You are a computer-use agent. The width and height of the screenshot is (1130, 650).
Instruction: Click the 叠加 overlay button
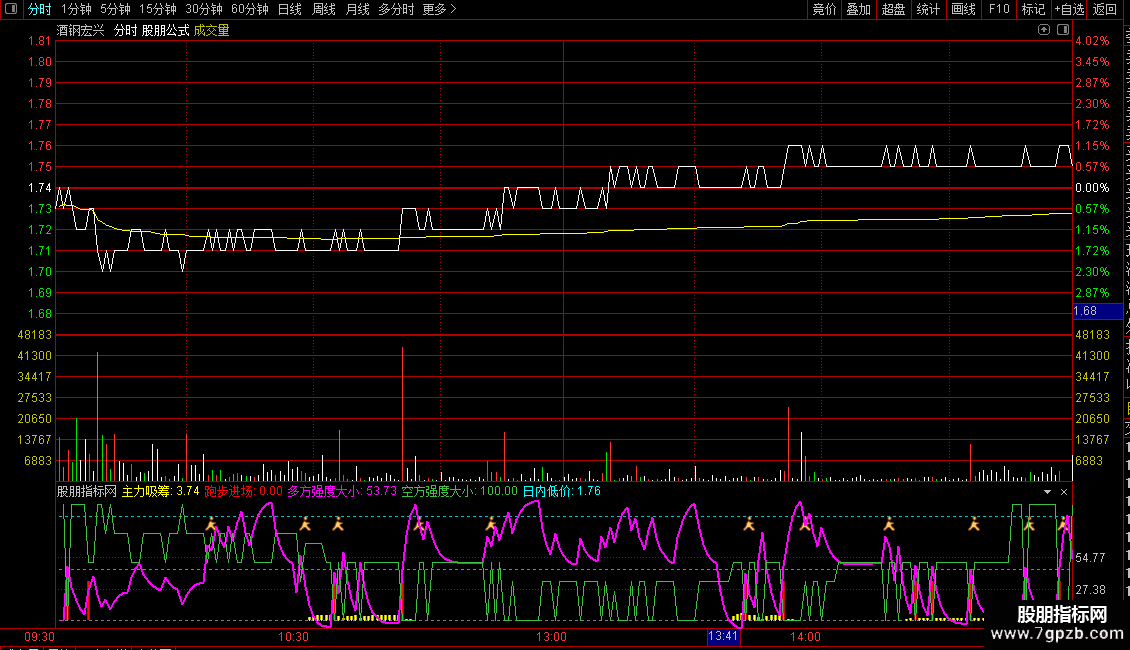click(x=858, y=9)
